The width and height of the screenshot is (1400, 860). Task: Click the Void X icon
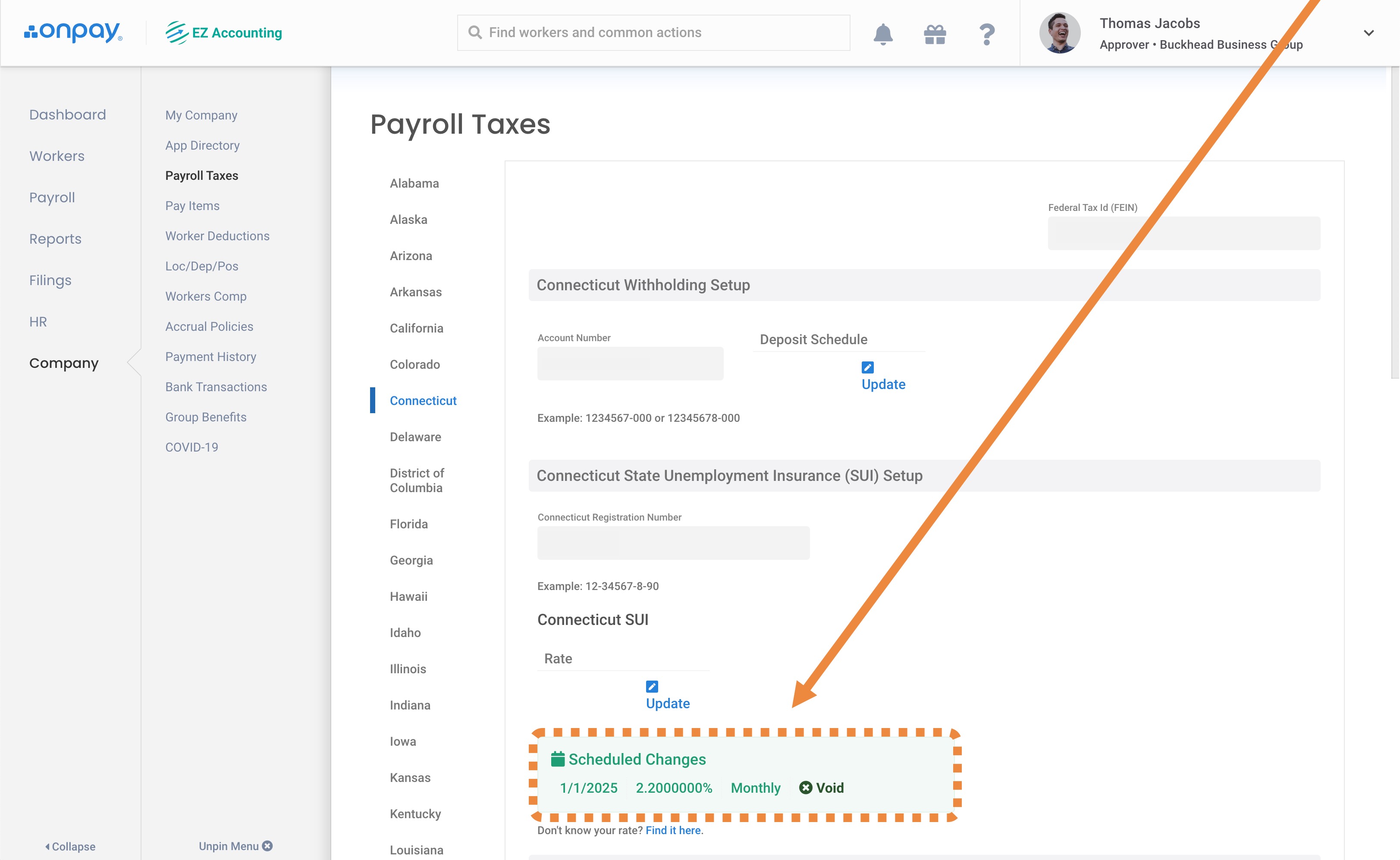pyautogui.click(x=806, y=788)
